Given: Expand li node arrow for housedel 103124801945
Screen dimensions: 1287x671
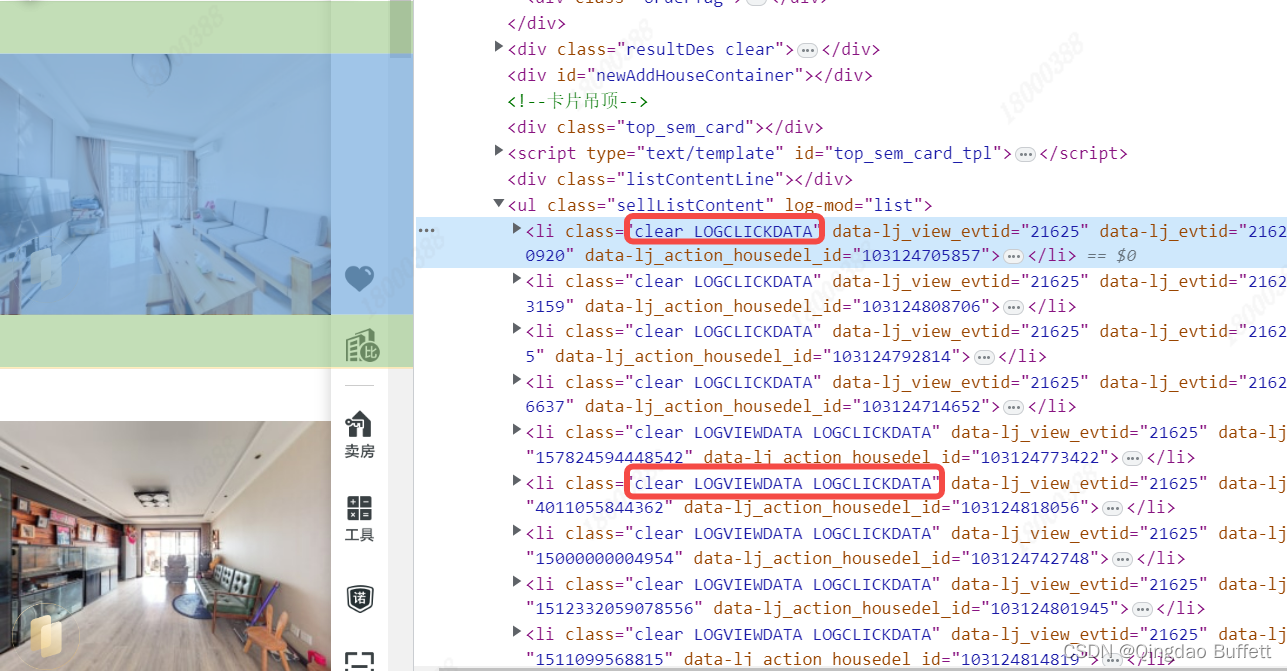Looking at the screenshot, I should pyautogui.click(x=517, y=582).
